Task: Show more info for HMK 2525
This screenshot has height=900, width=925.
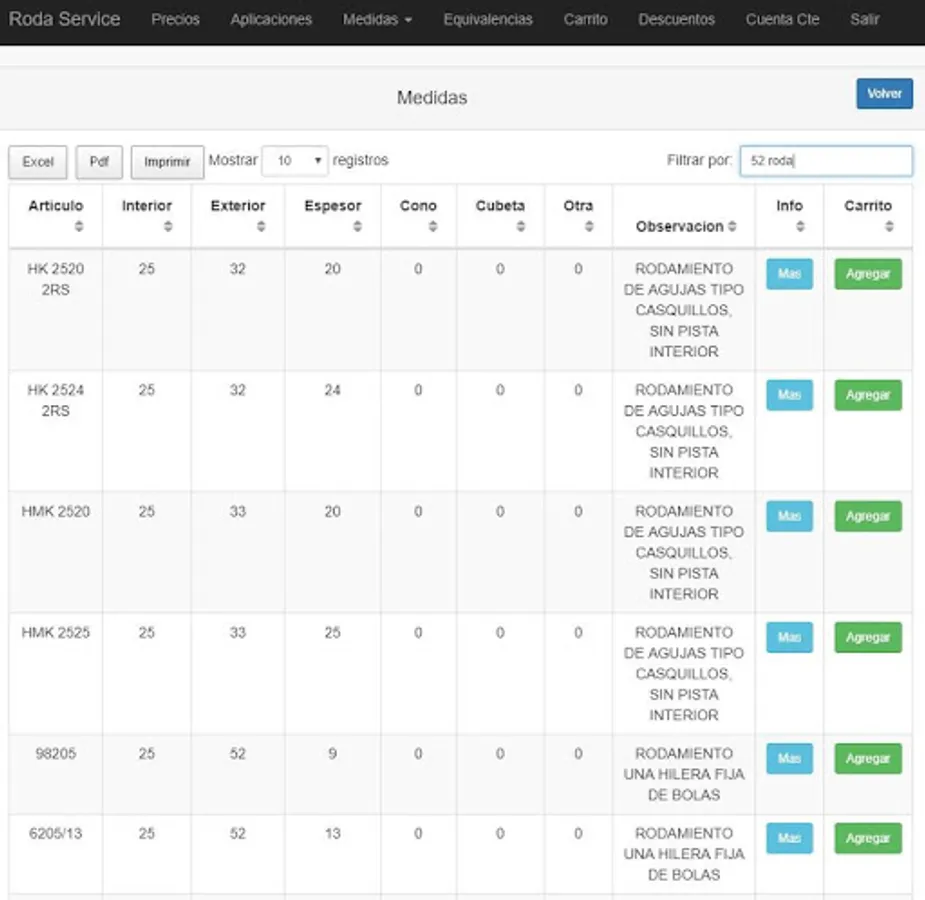Action: tap(789, 638)
